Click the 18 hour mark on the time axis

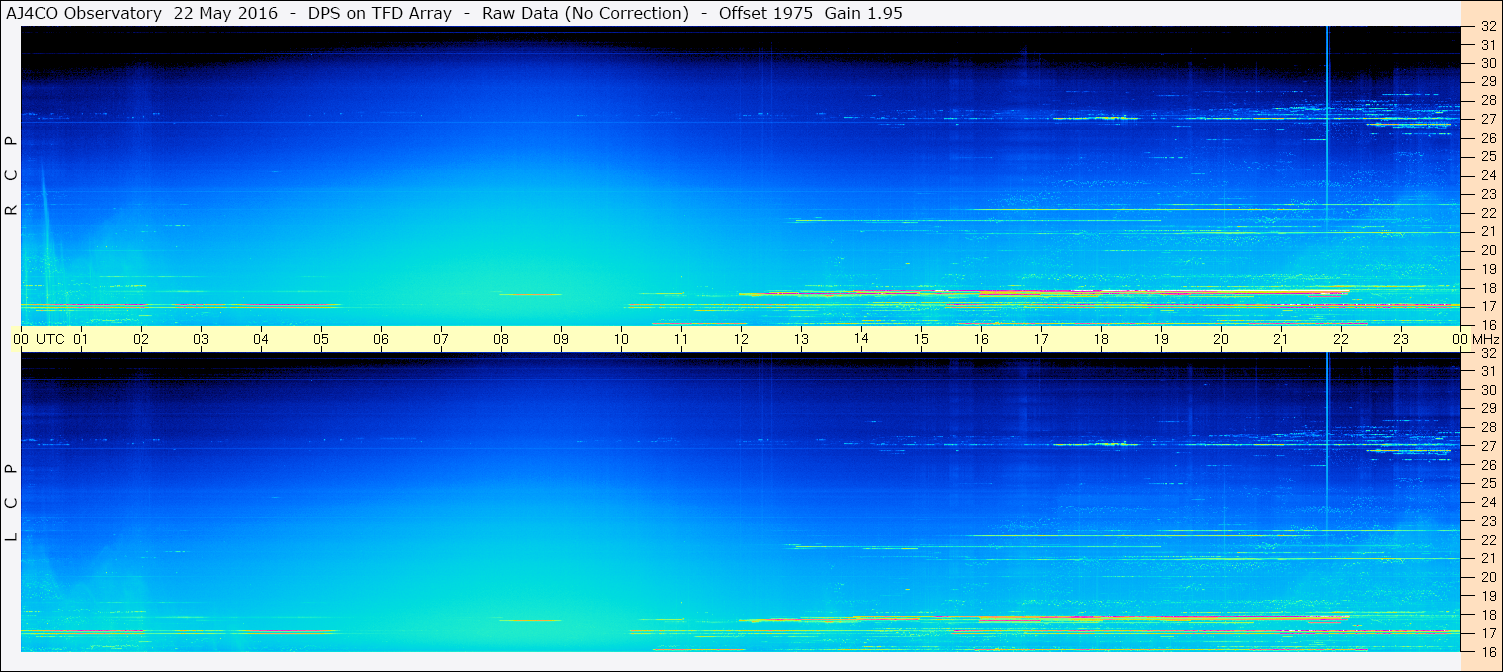1101,339
